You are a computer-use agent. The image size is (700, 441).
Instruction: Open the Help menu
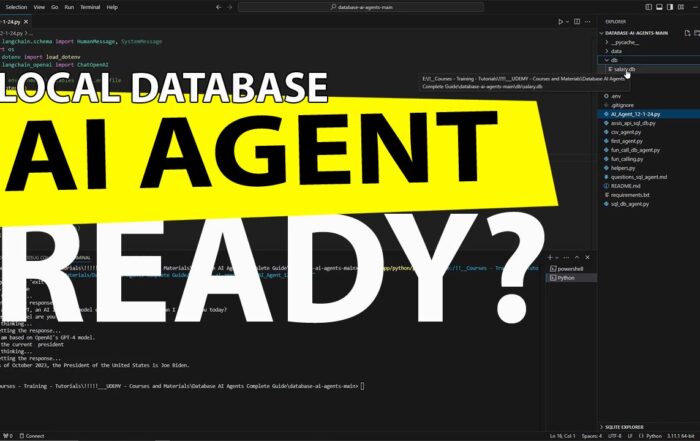[x=112, y=7]
